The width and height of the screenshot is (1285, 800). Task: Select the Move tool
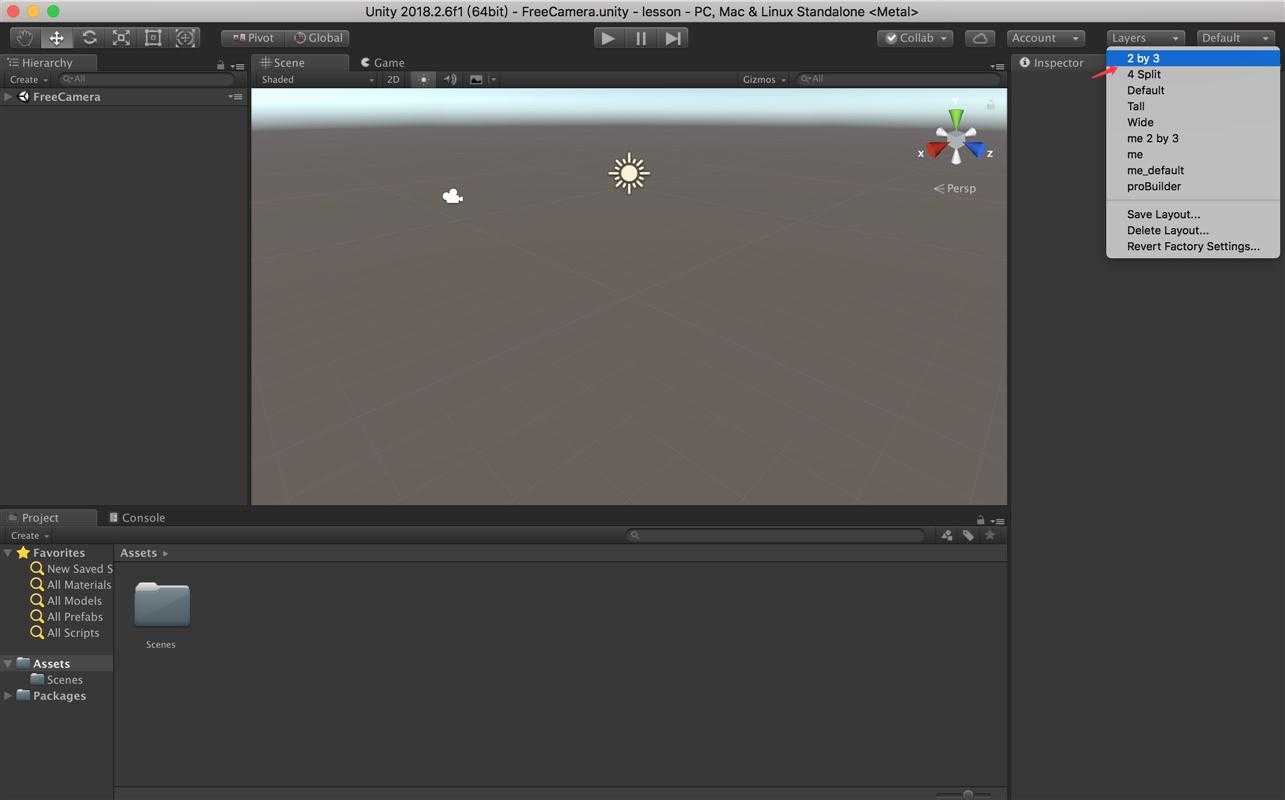tap(56, 38)
